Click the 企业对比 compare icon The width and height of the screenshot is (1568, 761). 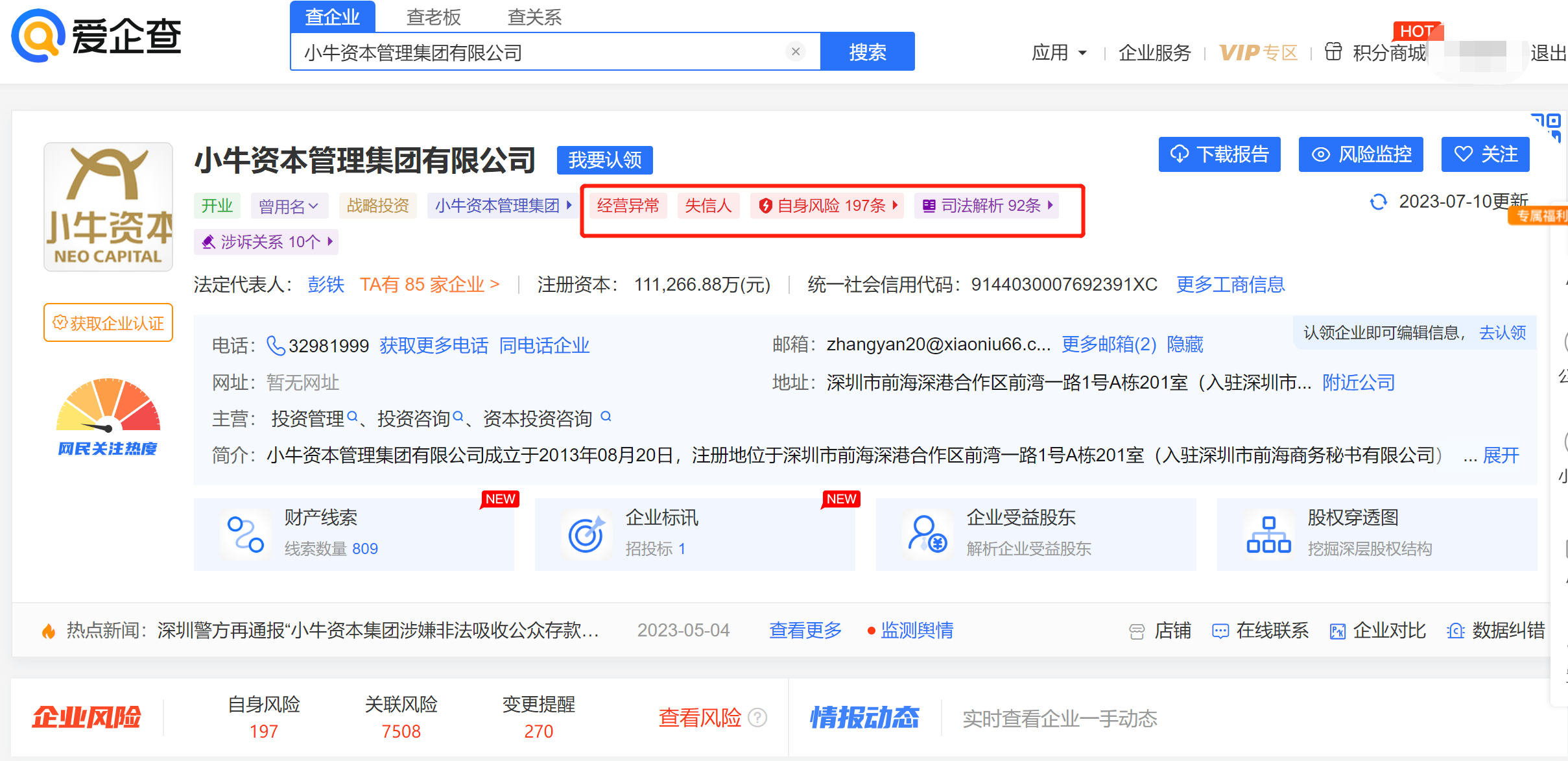pos(1337,631)
